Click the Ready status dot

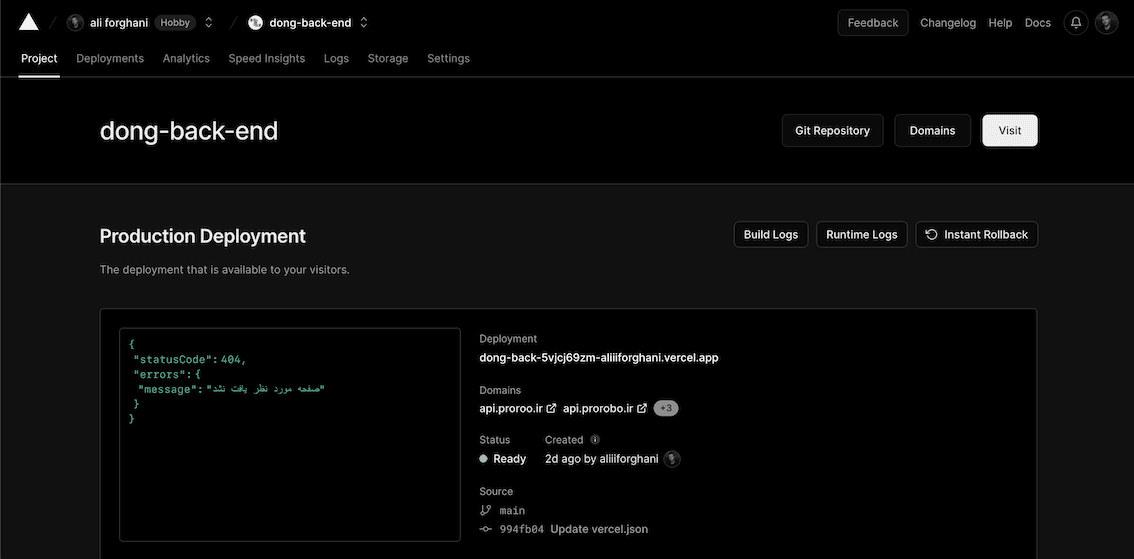click(x=483, y=458)
